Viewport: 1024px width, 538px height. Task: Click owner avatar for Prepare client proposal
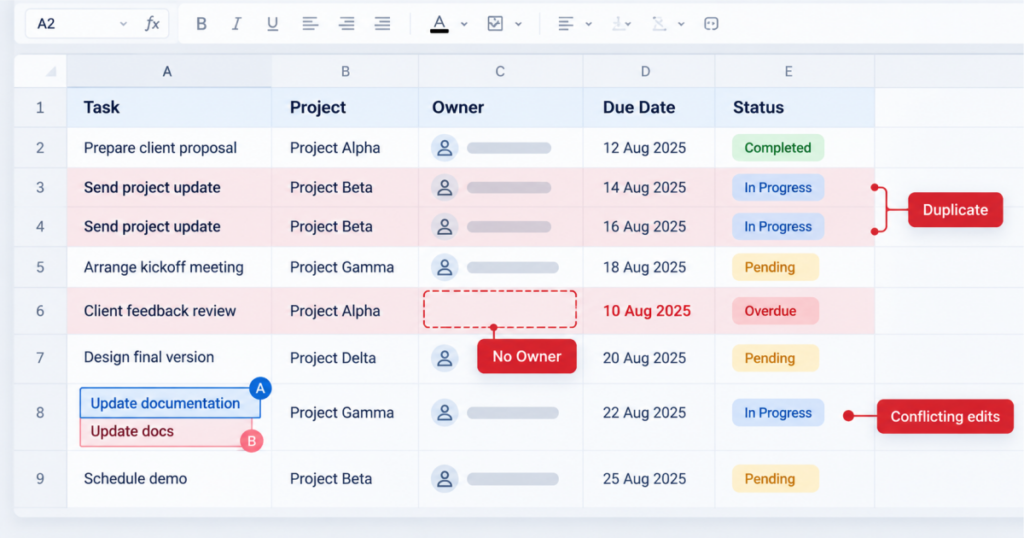(x=445, y=148)
